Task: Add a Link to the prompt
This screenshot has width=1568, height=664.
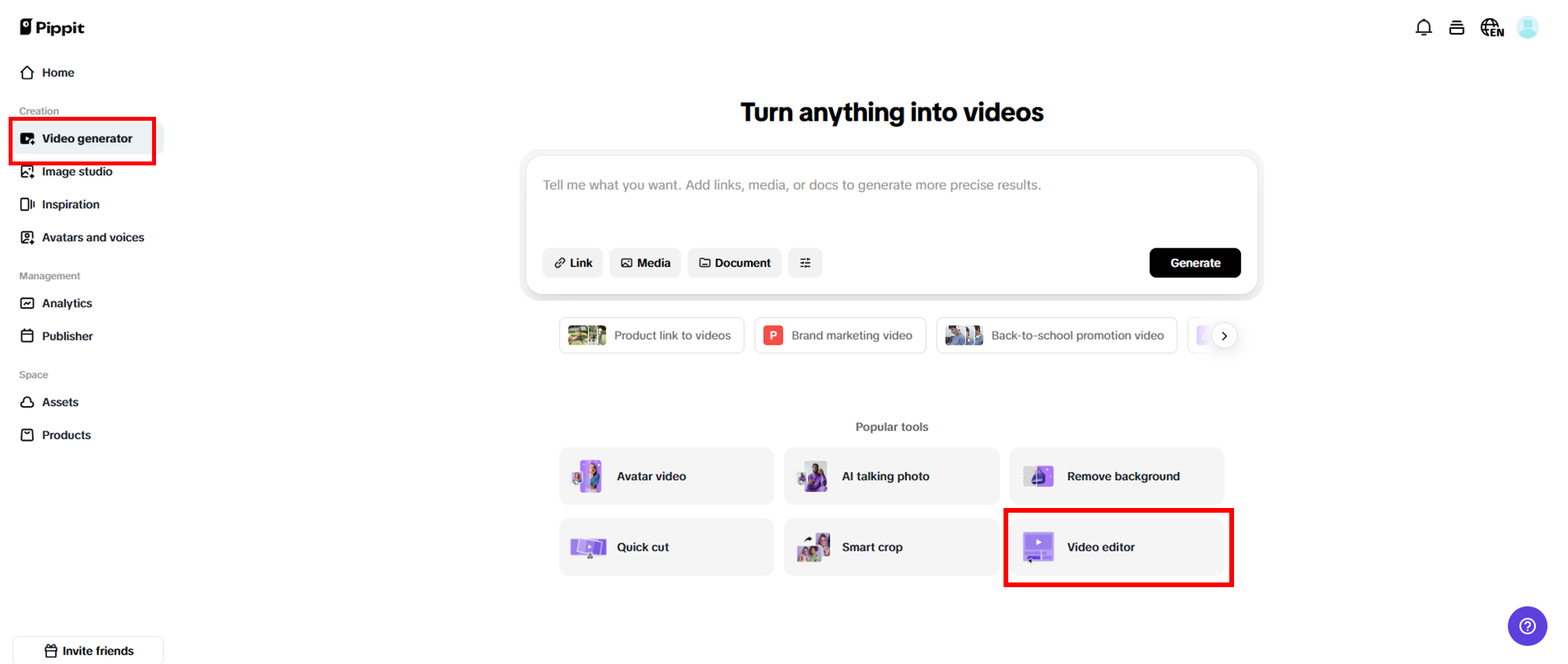Action: (572, 263)
